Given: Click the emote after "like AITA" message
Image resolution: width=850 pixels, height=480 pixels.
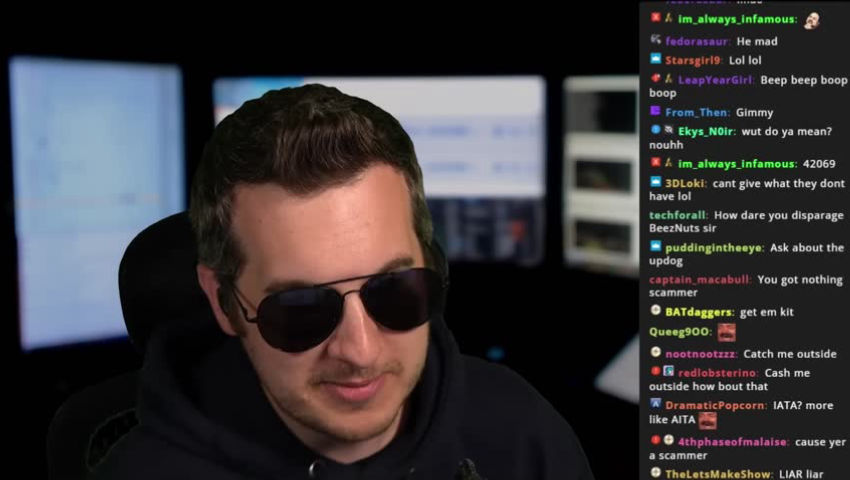Looking at the screenshot, I should pos(707,420).
